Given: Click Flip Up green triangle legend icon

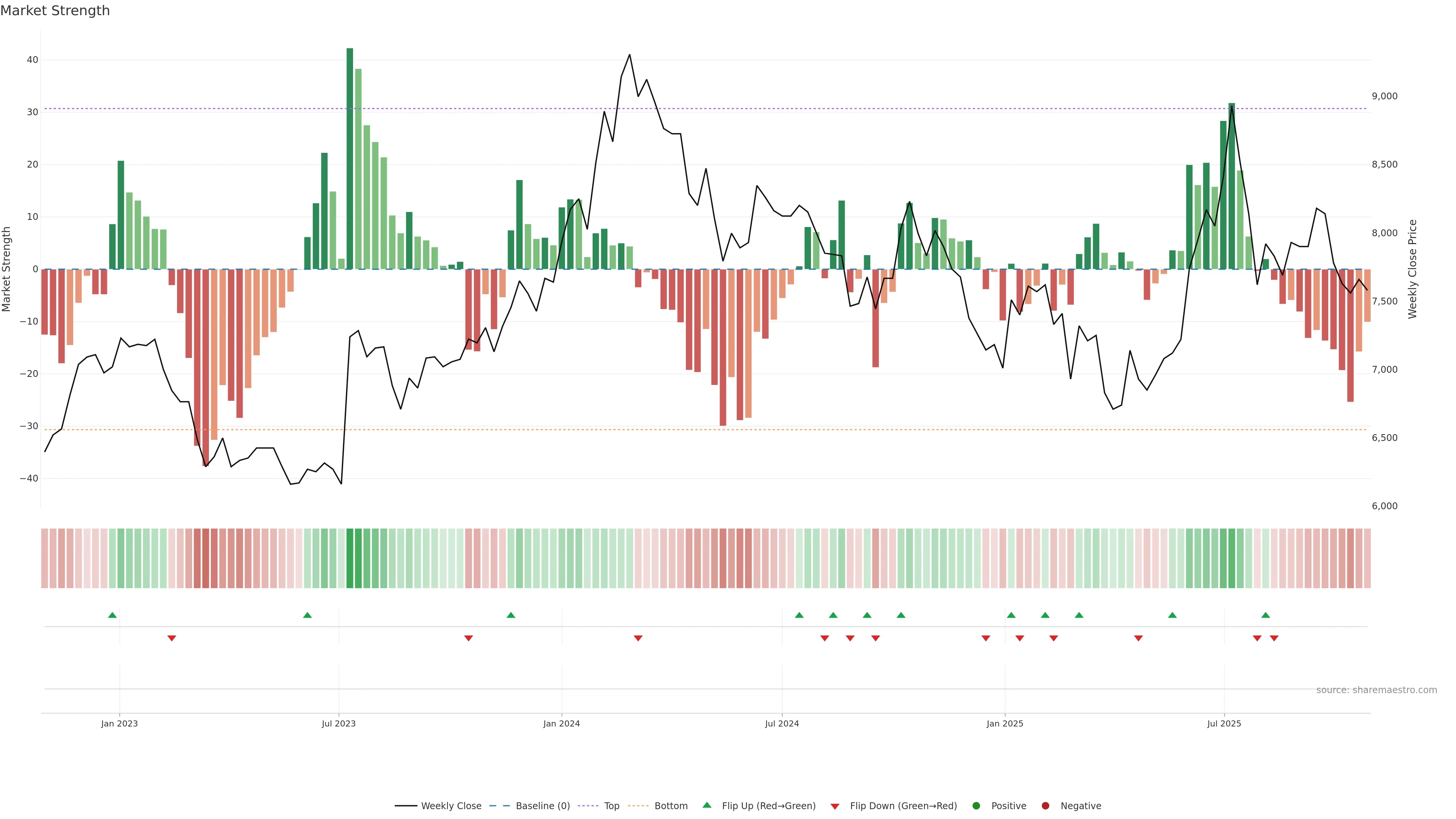Looking at the screenshot, I should pos(706,805).
